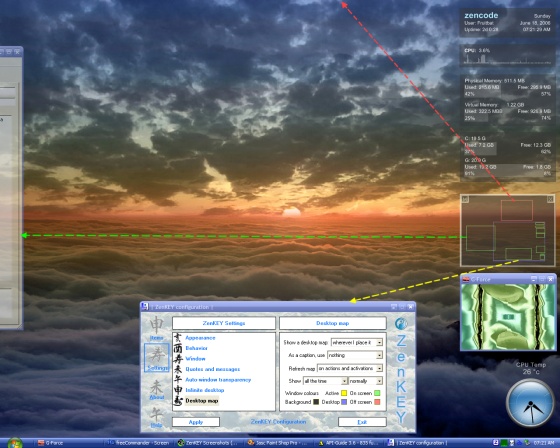Image resolution: width=560 pixels, height=448 pixels.
Task: Select the Settings kanji icon in sidebar
Action: (x=157, y=358)
